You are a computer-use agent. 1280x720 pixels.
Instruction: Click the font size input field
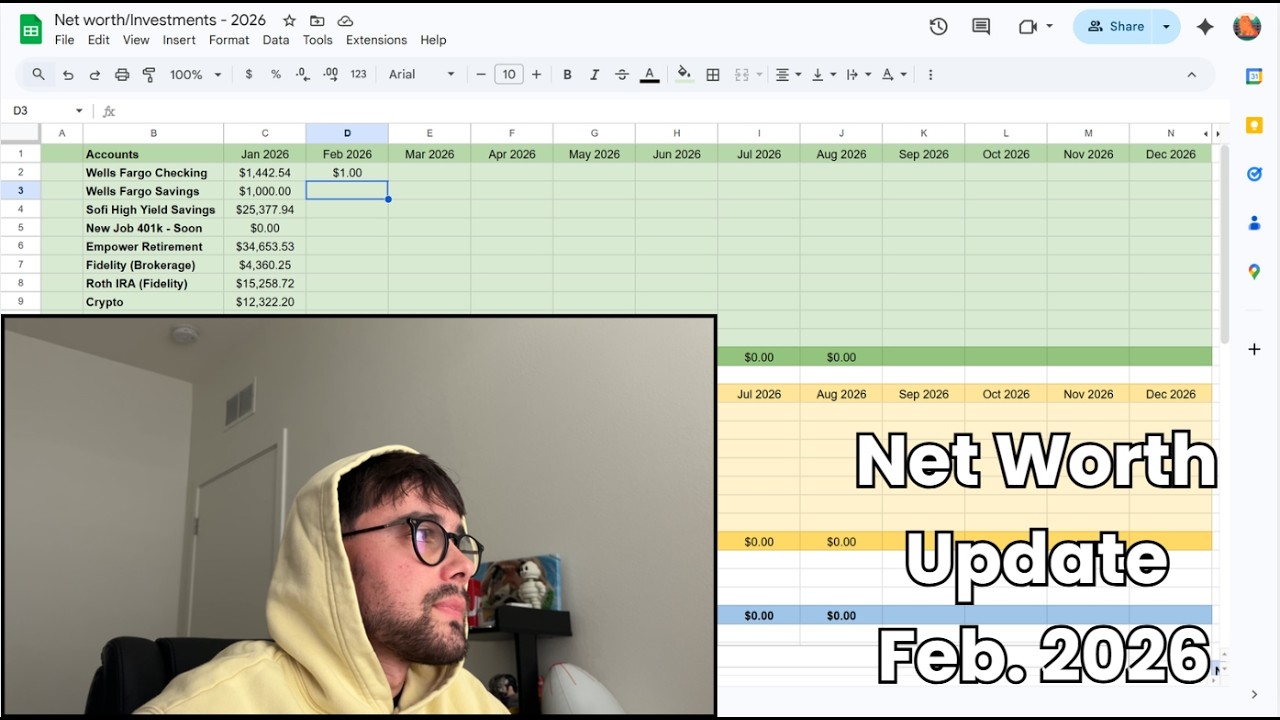(x=509, y=74)
